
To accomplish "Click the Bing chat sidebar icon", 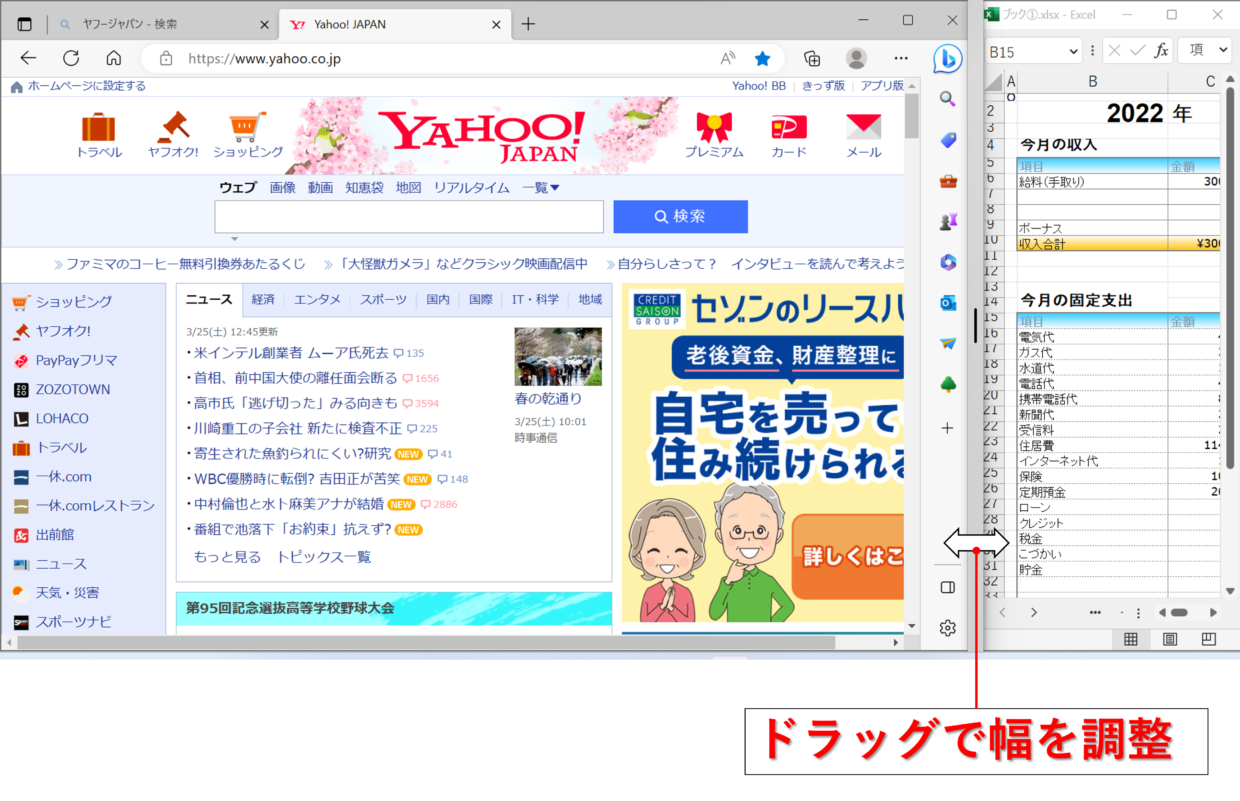I will coord(947,59).
